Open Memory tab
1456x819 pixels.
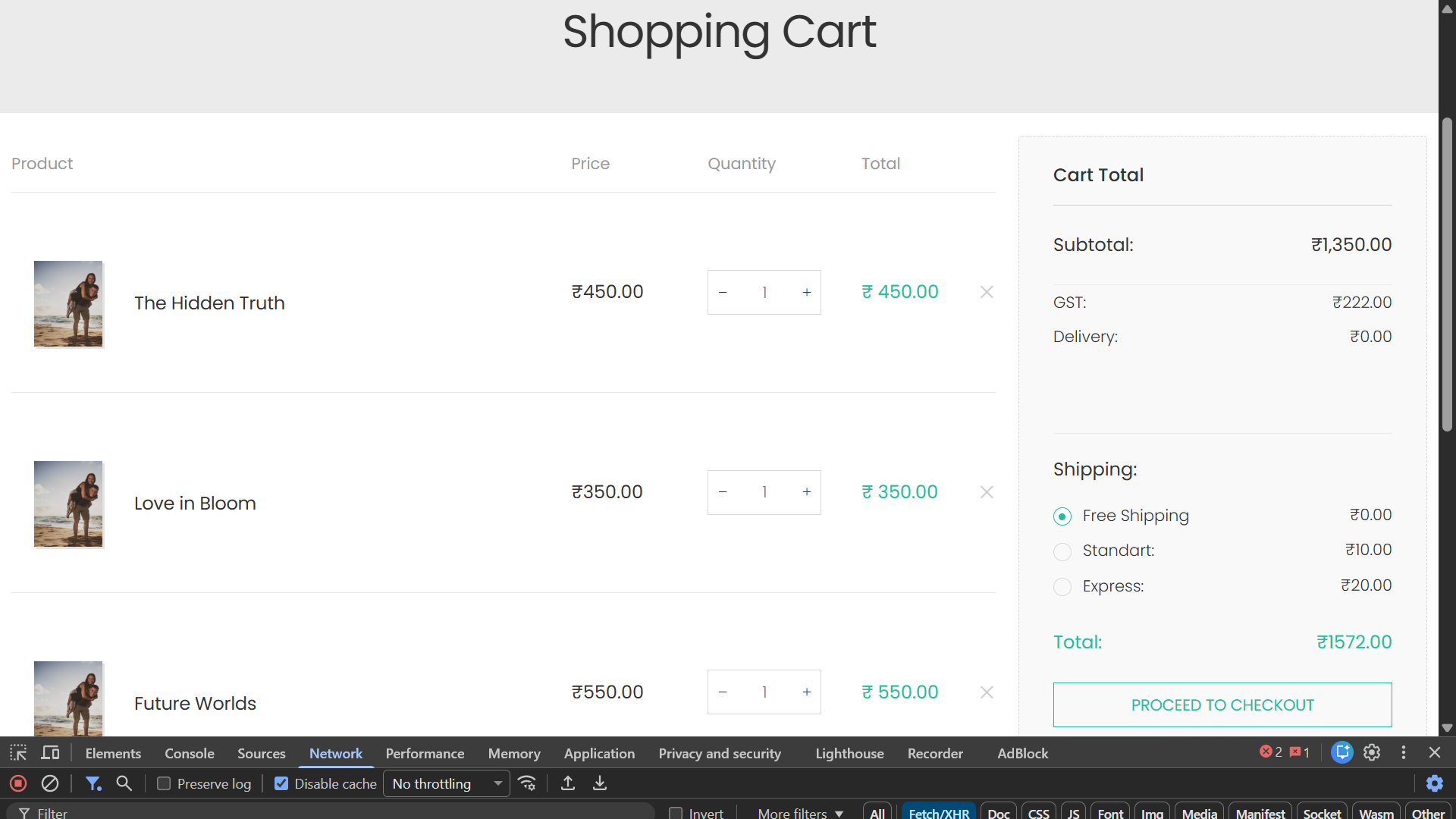514,754
